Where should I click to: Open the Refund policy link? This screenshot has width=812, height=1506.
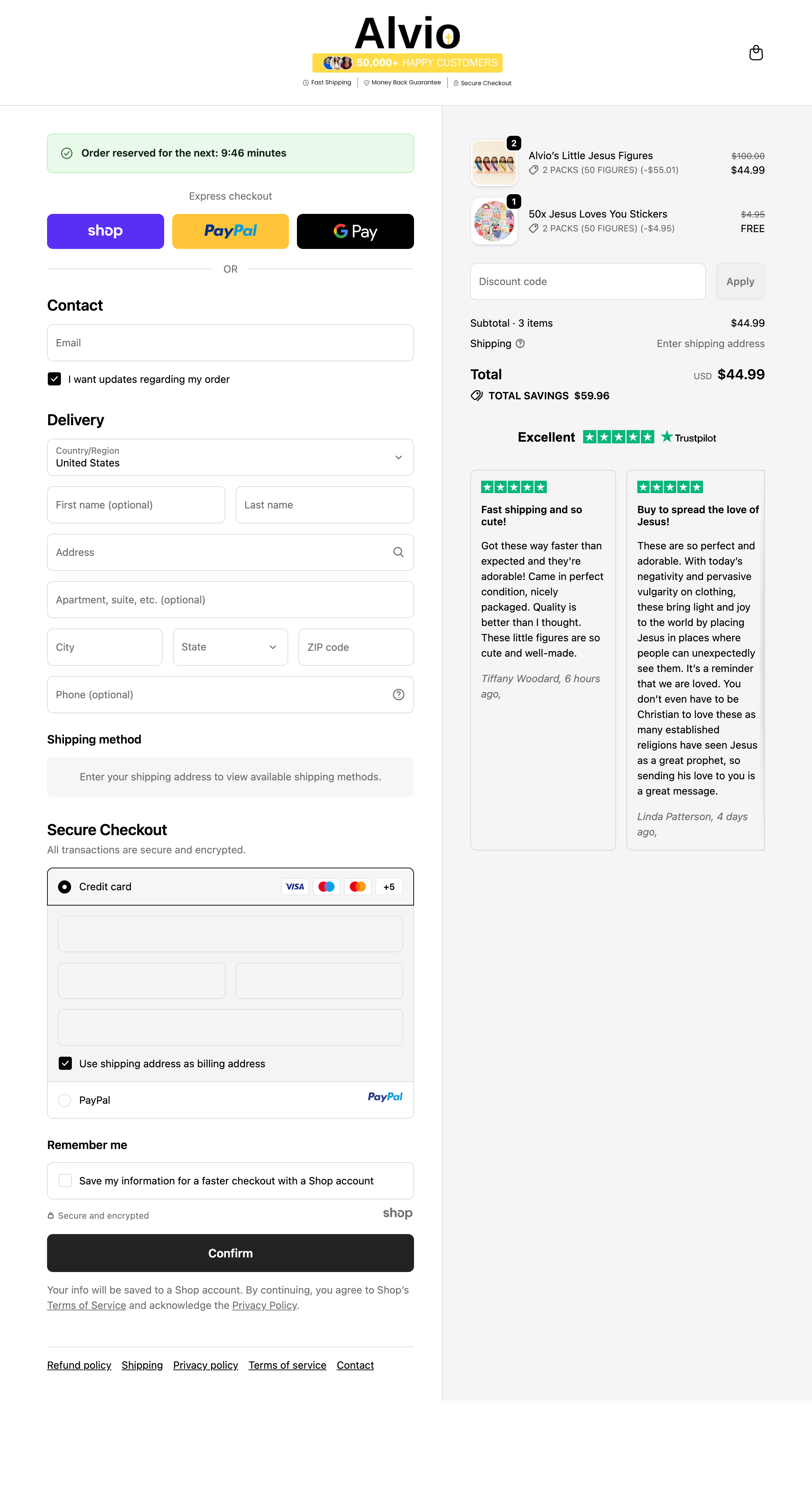click(79, 1364)
